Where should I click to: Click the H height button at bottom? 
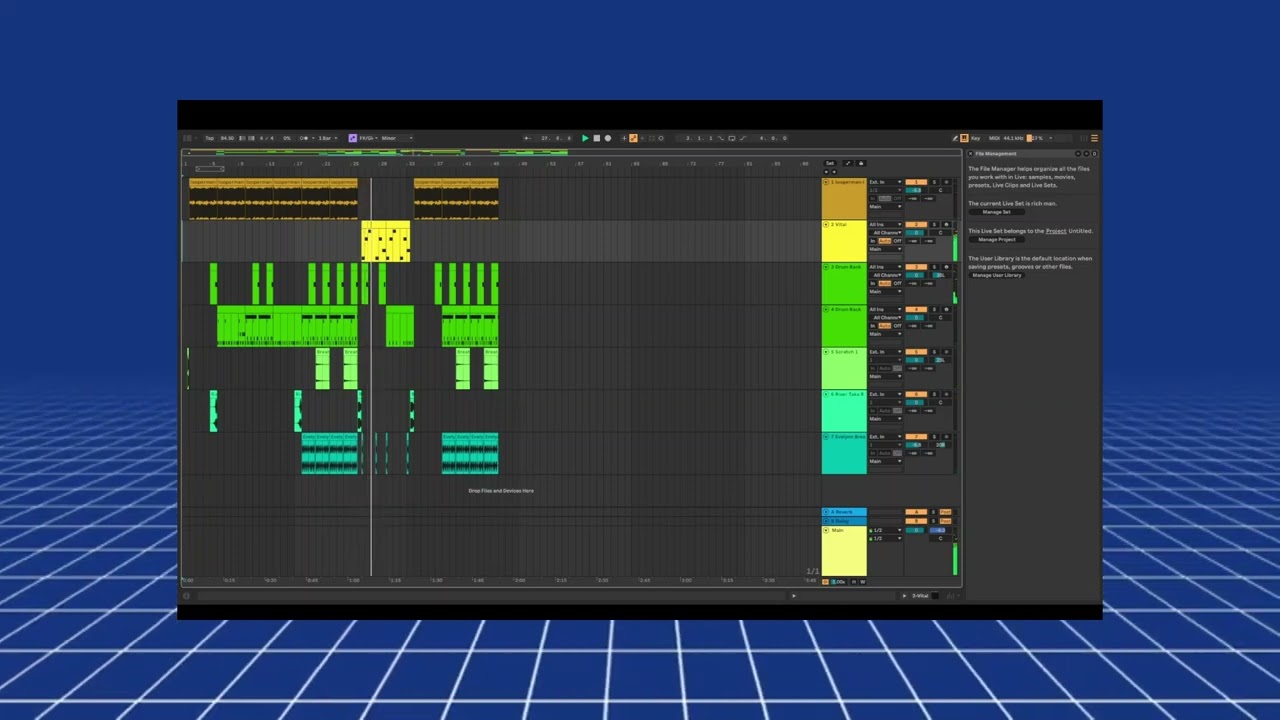pos(854,582)
